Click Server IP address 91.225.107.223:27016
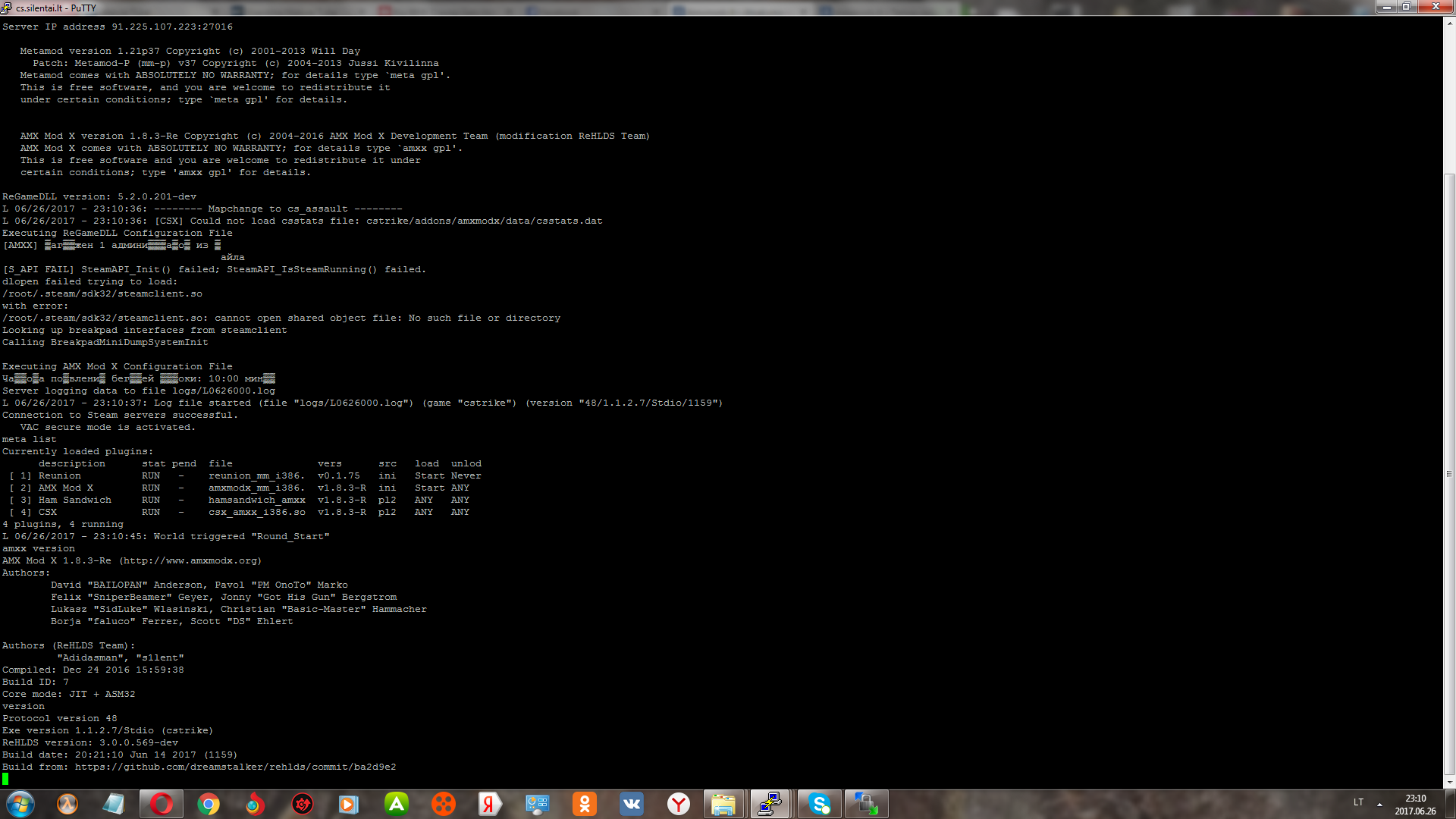The height and width of the screenshot is (819, 1456). (118, 27)
